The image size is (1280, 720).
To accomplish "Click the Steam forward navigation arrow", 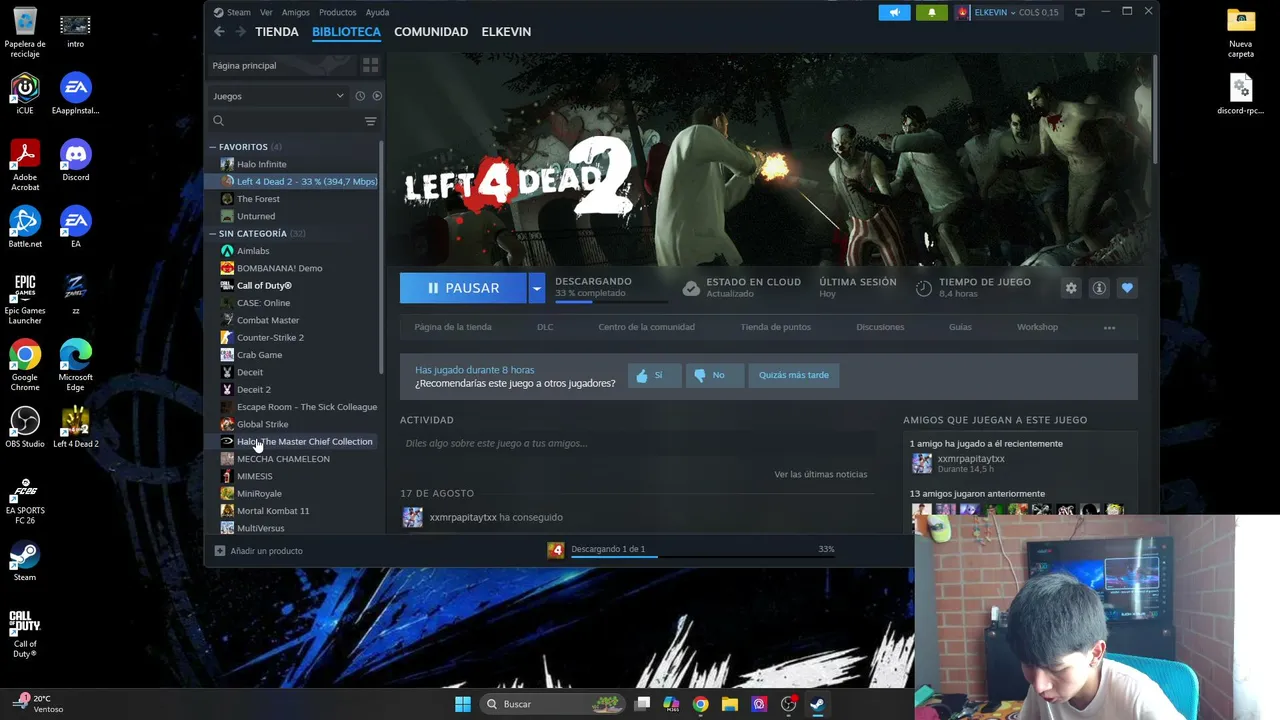I will coord(240,32).
